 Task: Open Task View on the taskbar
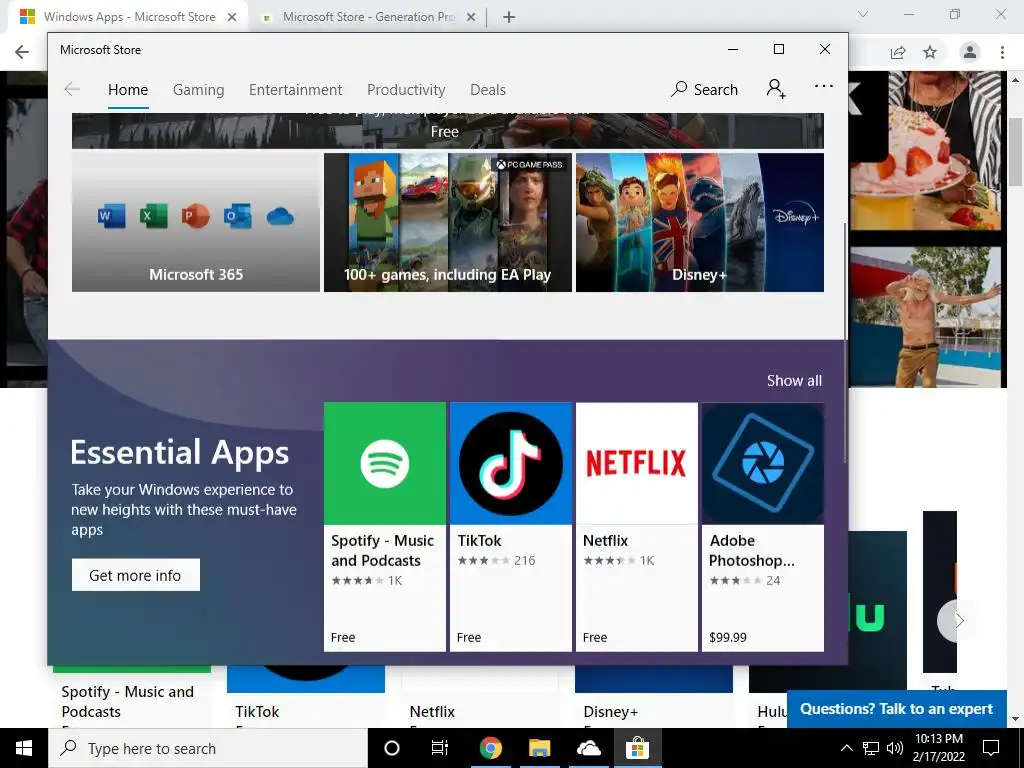pos(440,748)
